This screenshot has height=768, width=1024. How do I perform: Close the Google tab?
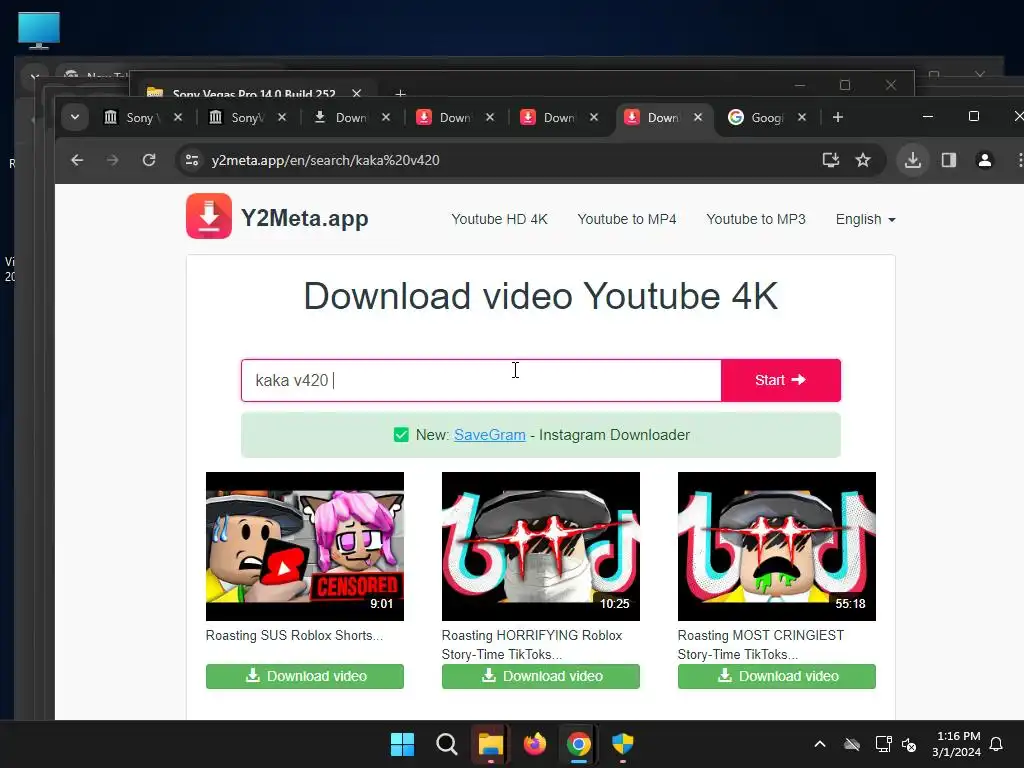tap(802, 117)
